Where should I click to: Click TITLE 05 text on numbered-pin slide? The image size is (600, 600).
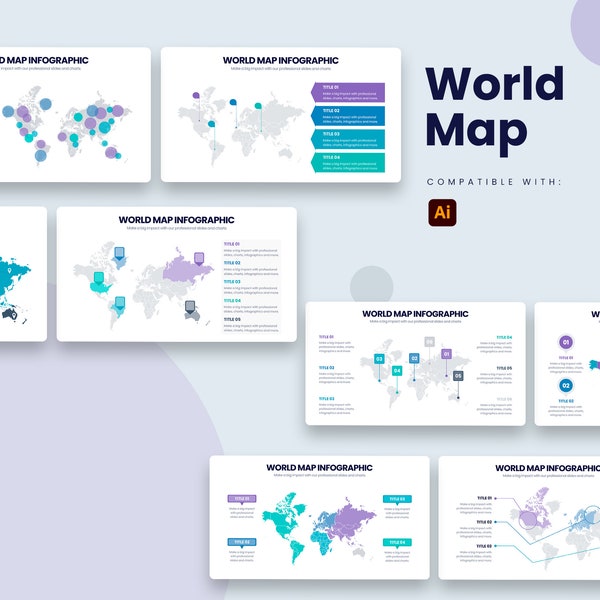tap(504, 368)
